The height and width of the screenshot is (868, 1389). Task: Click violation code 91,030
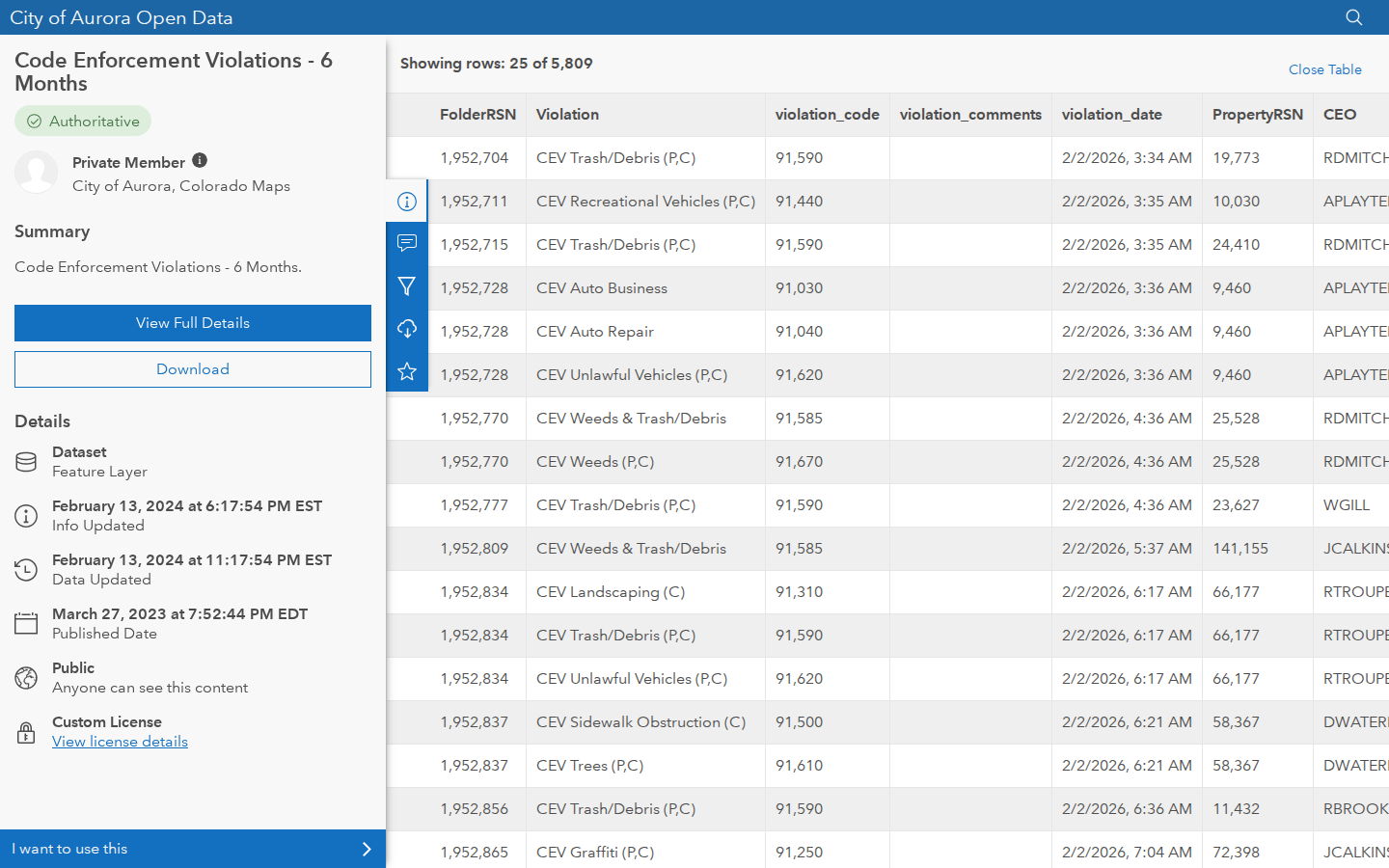[x=799, y=288]
